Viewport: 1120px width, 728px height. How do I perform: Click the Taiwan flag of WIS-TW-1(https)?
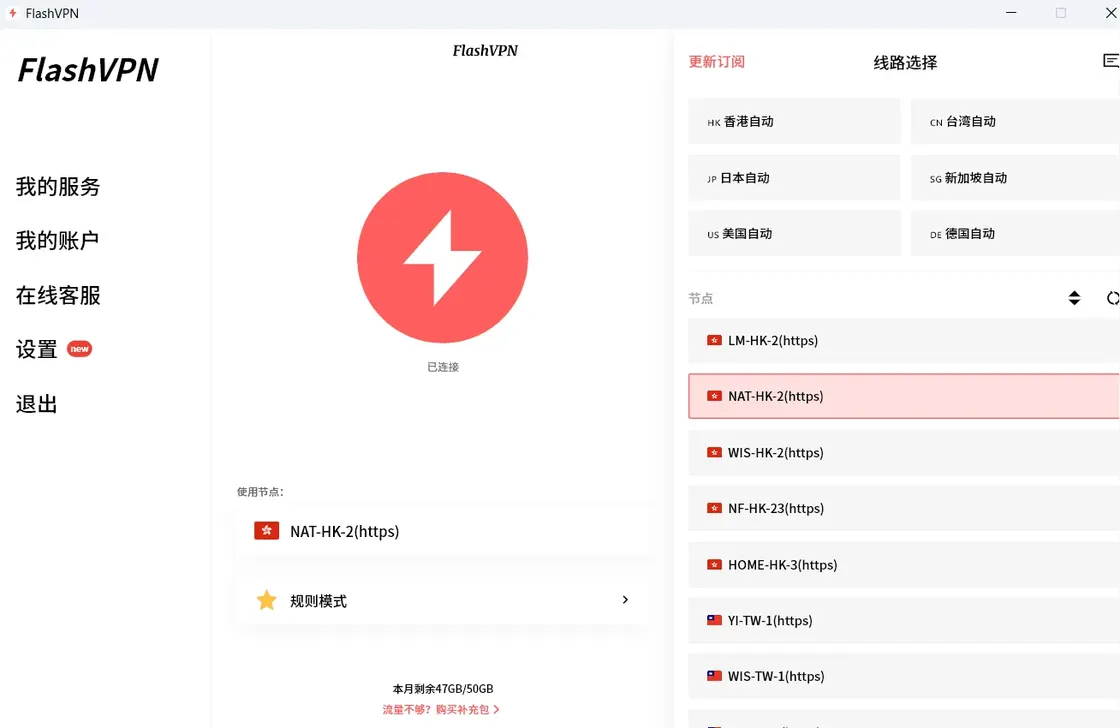[714, 676]
